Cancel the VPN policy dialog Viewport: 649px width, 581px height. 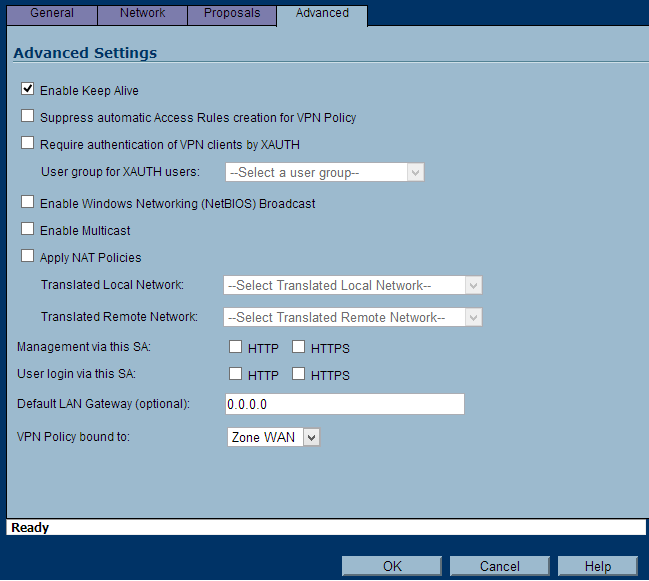[x=500, y=566]
